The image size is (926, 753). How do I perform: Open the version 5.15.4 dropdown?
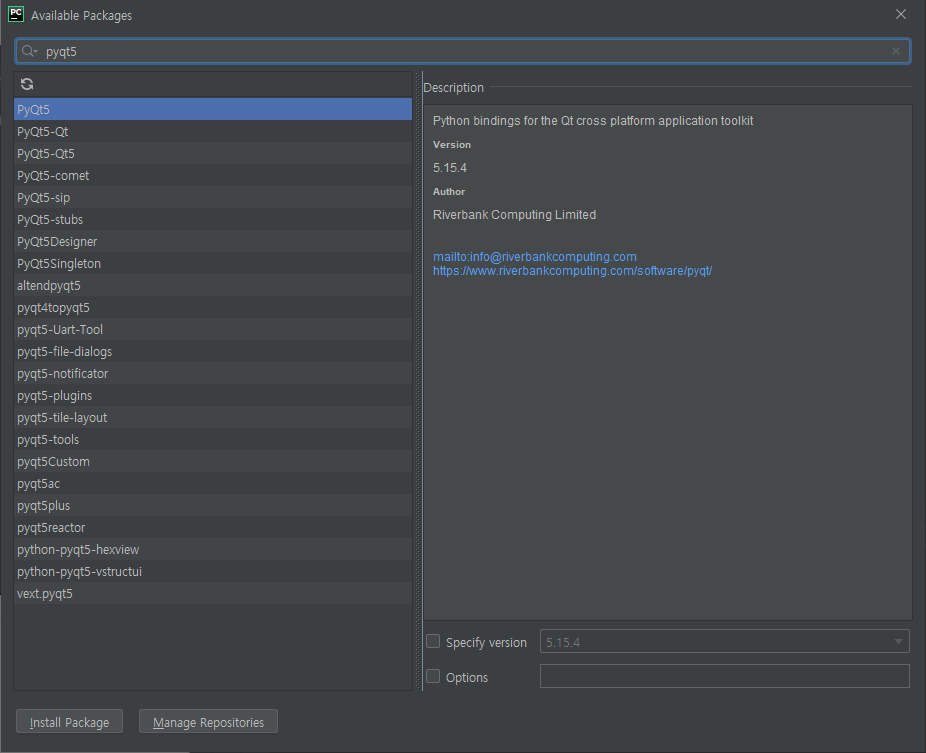(725, 641)
